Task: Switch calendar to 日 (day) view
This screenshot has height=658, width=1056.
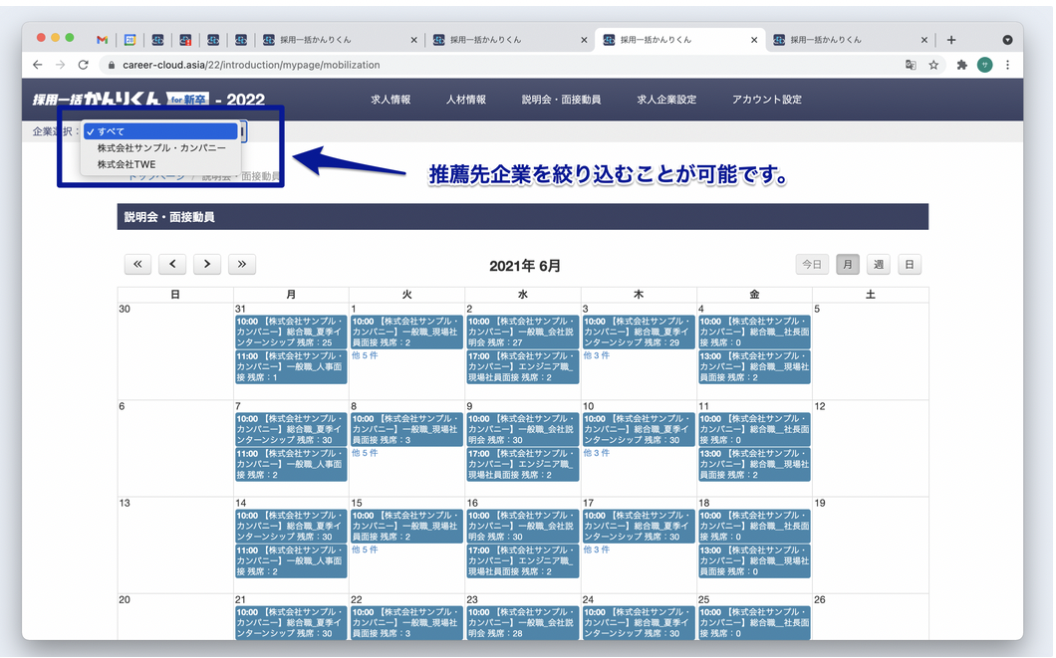Action: tap(908, 264)
